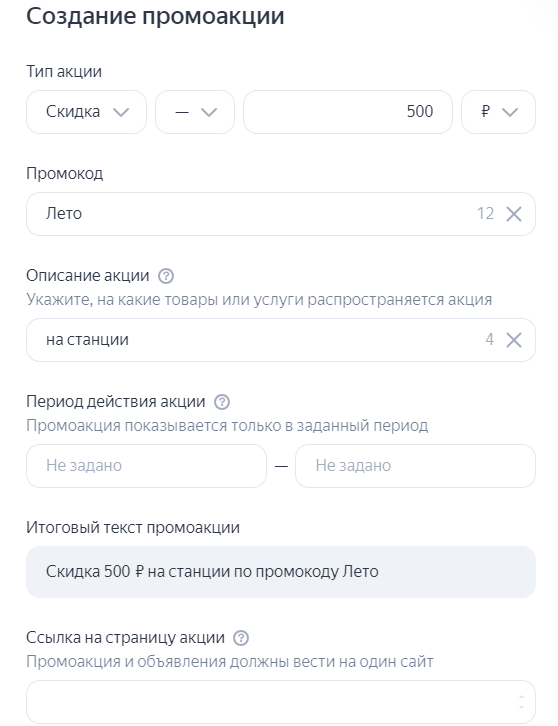Click the Промокод field label

pyautogui.click(x=64, y=174)
